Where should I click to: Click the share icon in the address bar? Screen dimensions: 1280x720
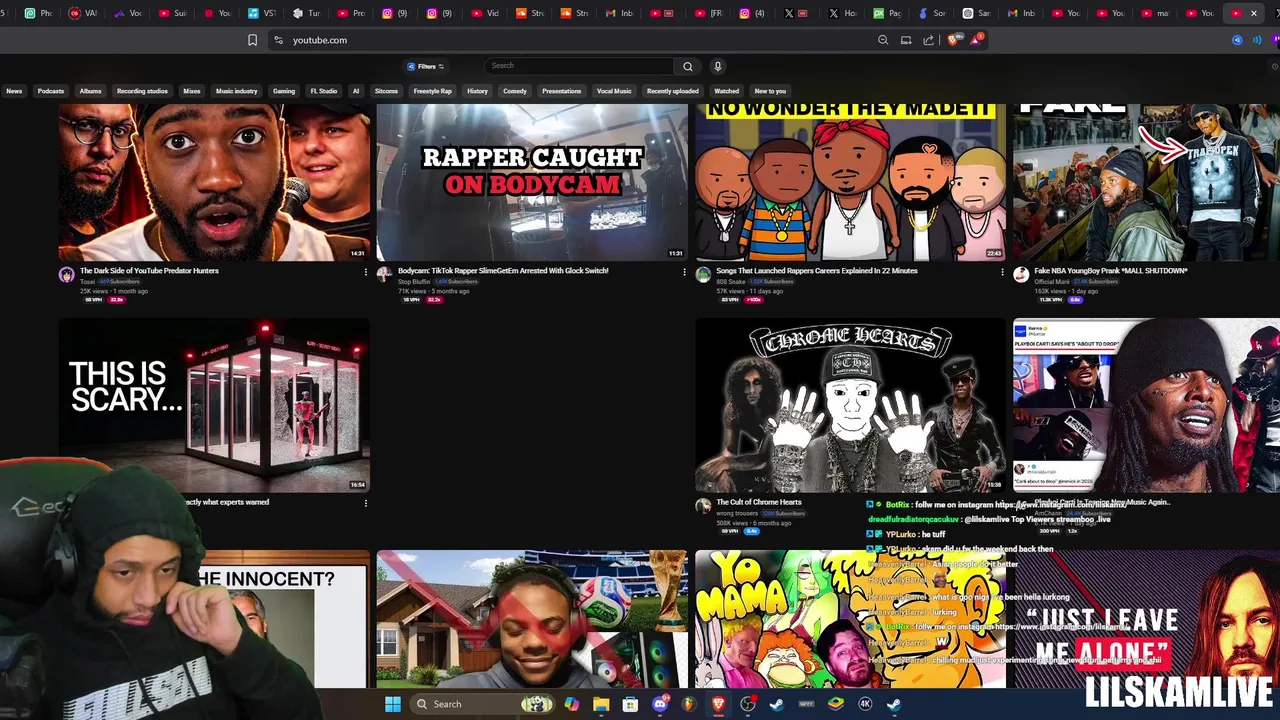(929, 40)
